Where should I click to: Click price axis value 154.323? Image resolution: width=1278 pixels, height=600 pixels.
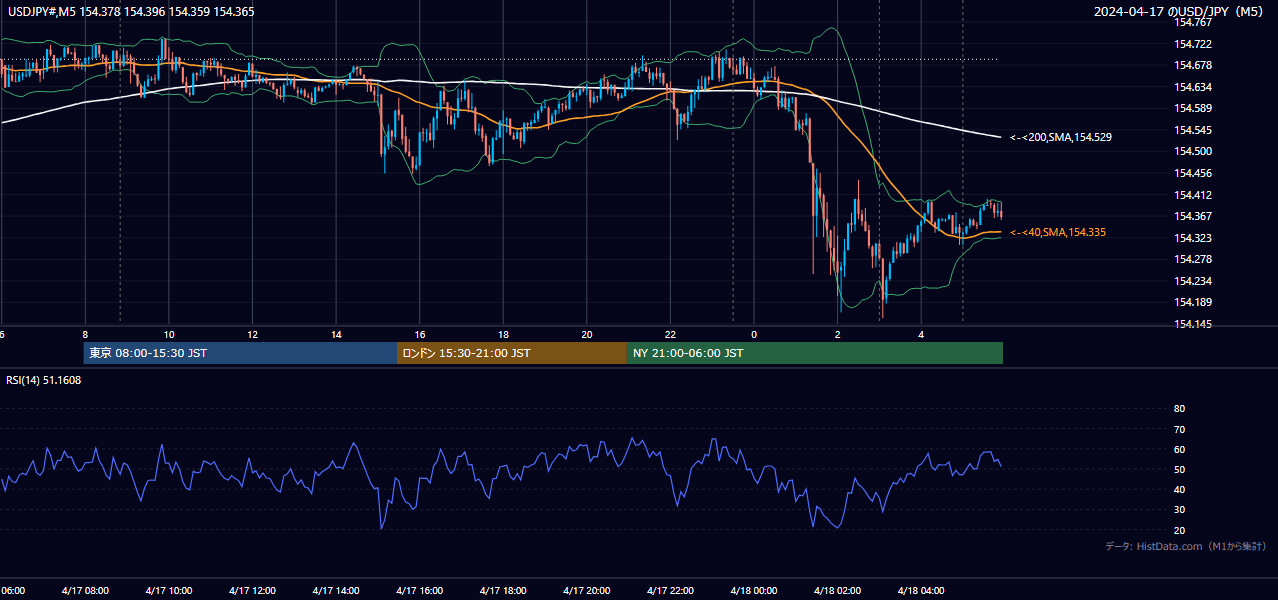1192,238
